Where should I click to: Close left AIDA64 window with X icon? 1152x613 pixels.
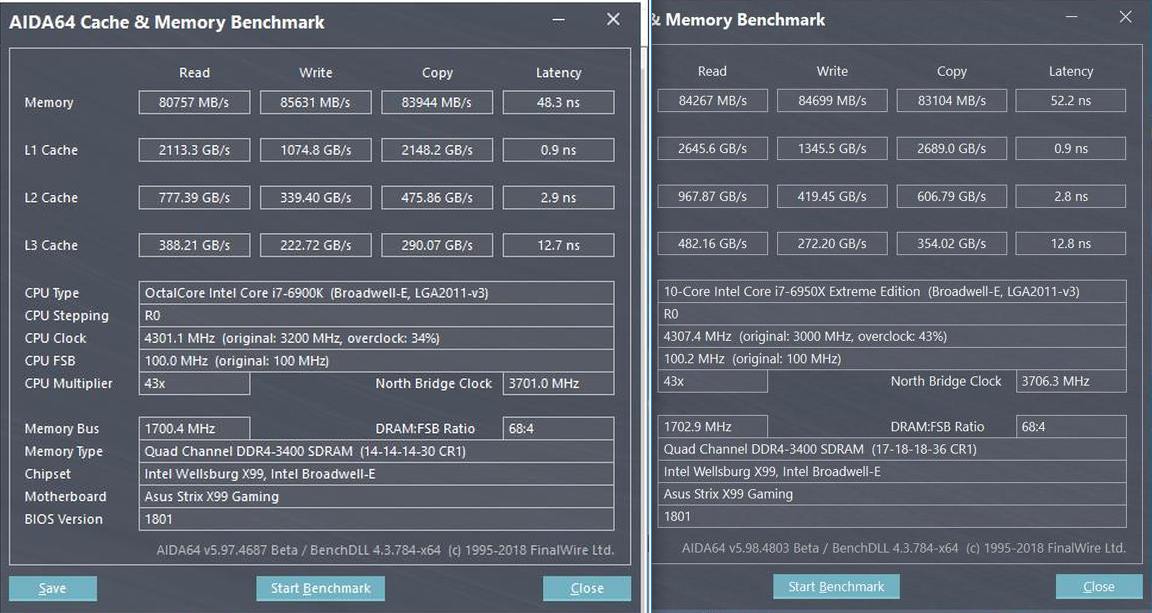[x=613, y=20]
